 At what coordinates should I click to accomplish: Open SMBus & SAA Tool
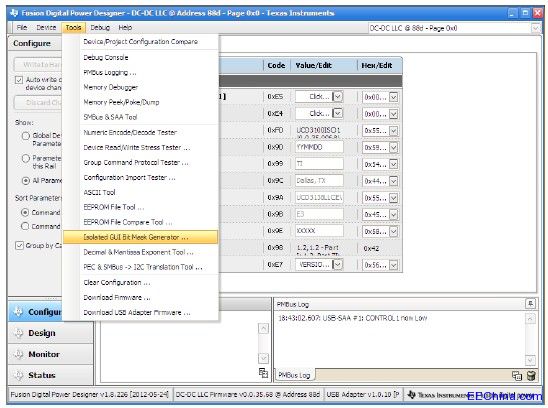tap(140, 117)
